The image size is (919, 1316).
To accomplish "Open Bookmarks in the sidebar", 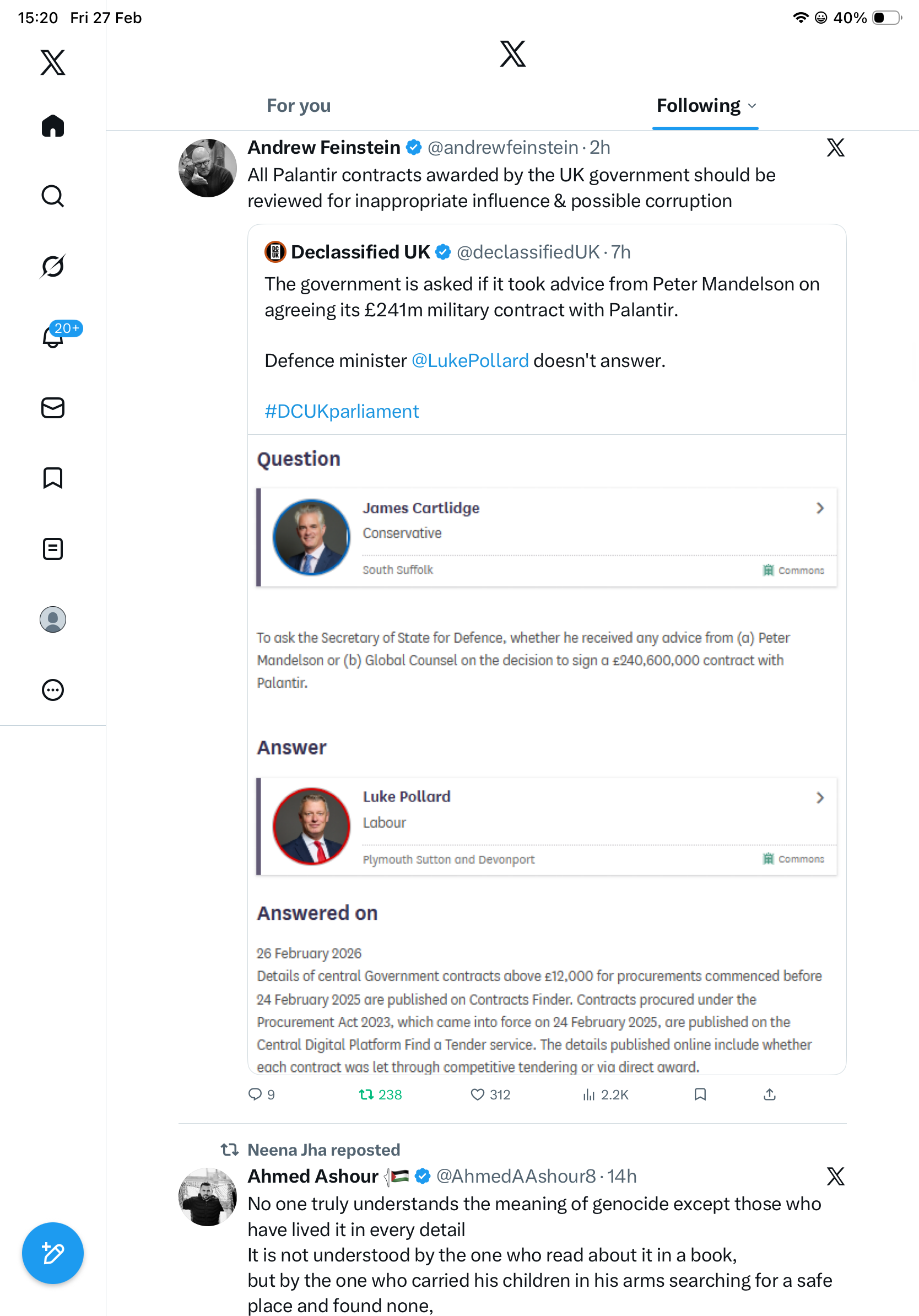I will [x=53, y=478].
